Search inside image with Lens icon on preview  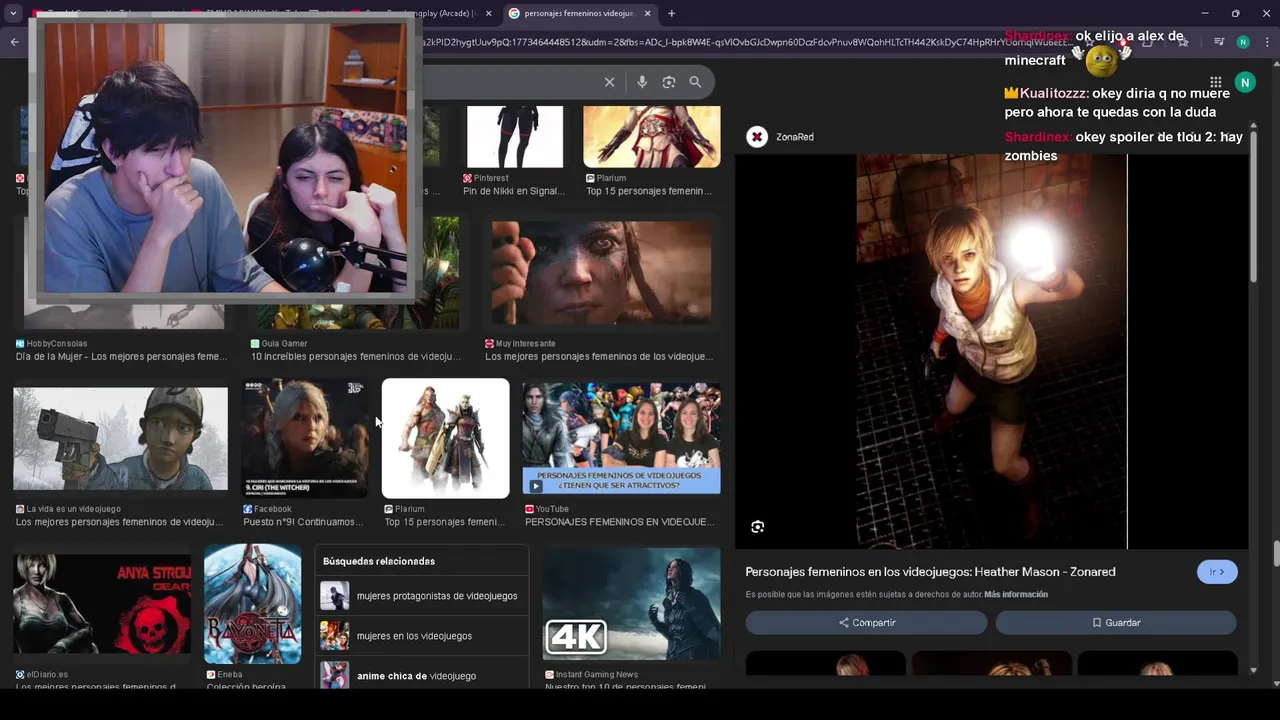[x=758, y=527]
